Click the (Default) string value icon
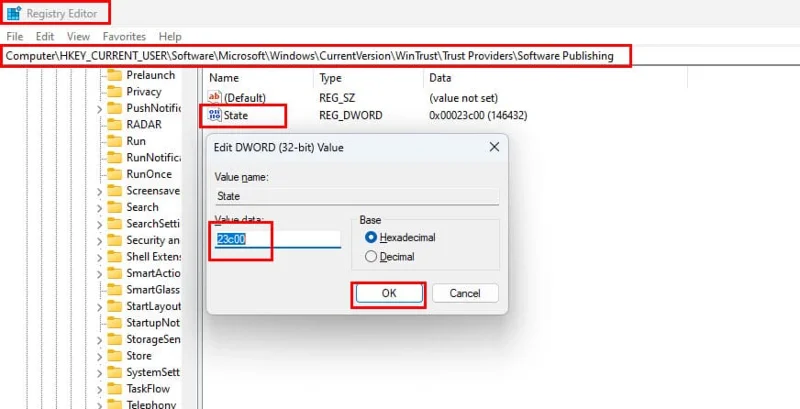 [215, 97]
